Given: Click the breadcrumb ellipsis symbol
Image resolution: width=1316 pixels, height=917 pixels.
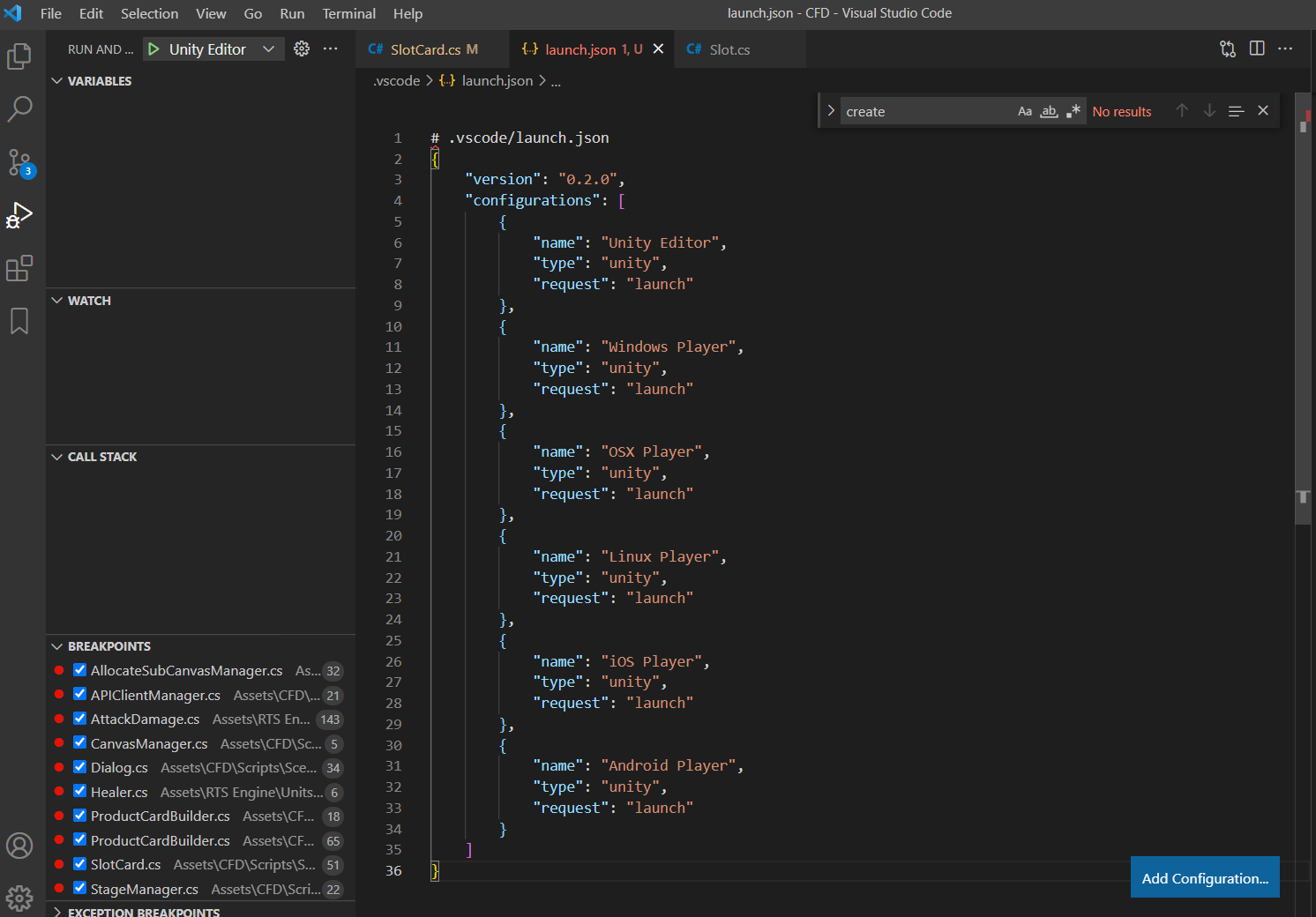Looking at the screenshot, I should (556, 80).
